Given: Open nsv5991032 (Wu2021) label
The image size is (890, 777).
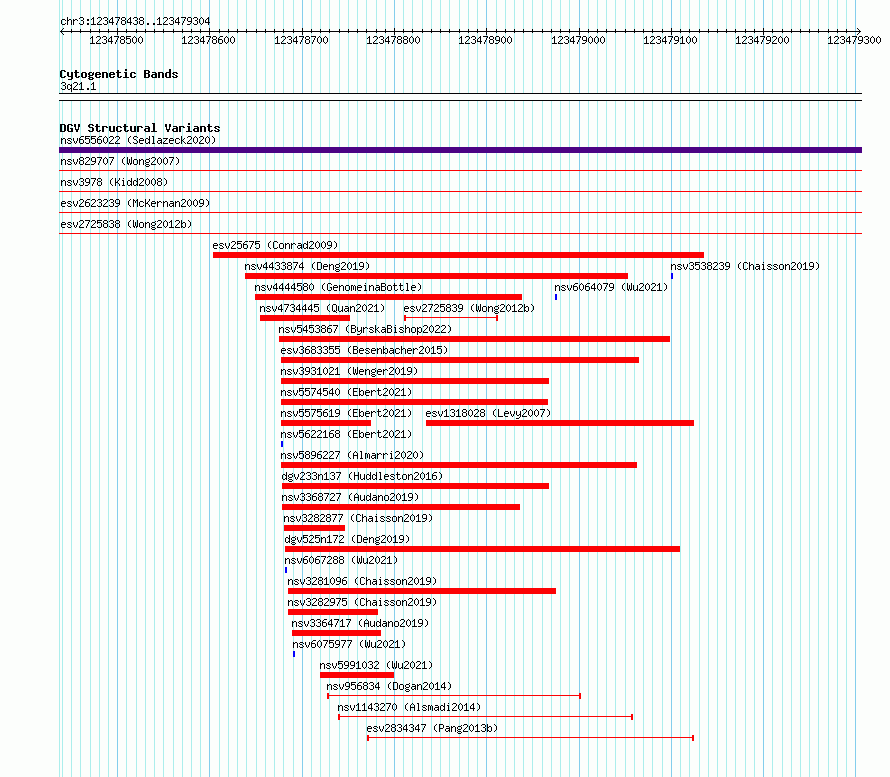Looking at the screenshot, I should tap(376, 665).
